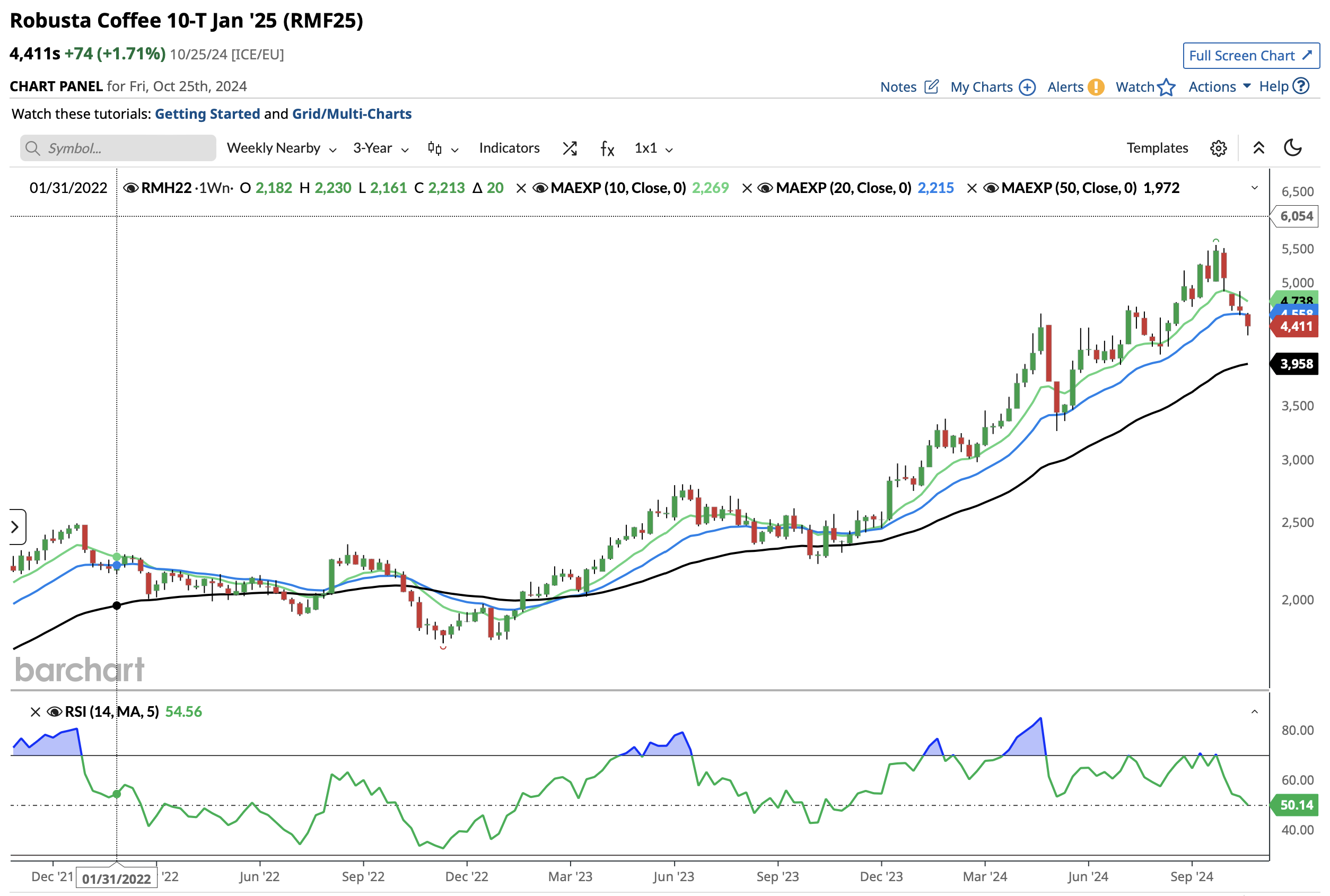Open chart settings gear icon
This screenshot has height=896, width=1330.
(1218, 148)
